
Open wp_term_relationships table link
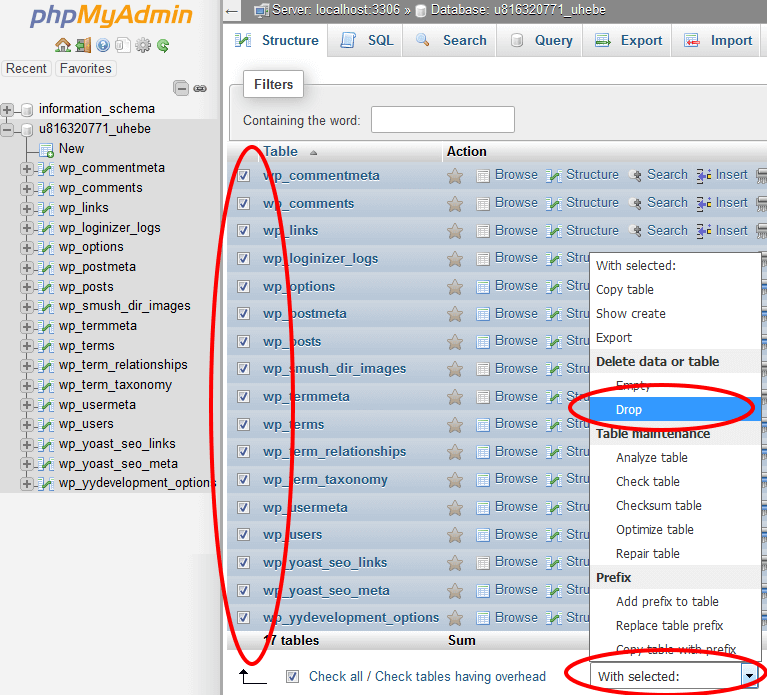[335, 451]
